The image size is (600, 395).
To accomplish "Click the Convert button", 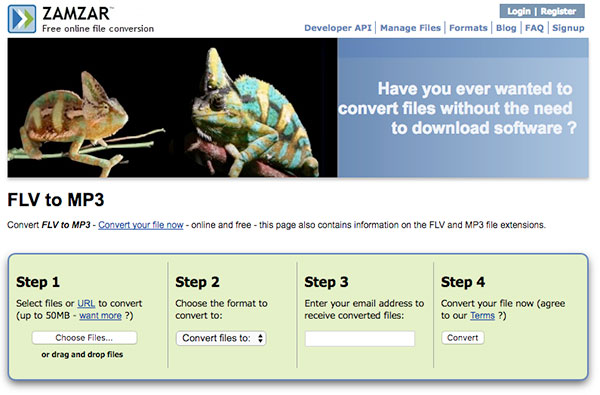I will coord(463,338).
